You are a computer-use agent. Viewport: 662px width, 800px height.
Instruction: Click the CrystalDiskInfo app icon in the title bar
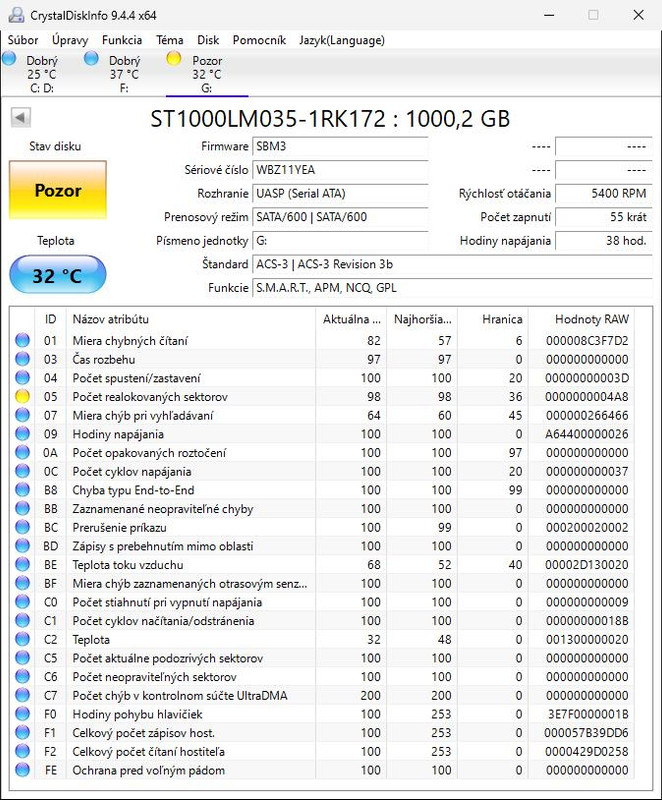click(x=16, y=15)
